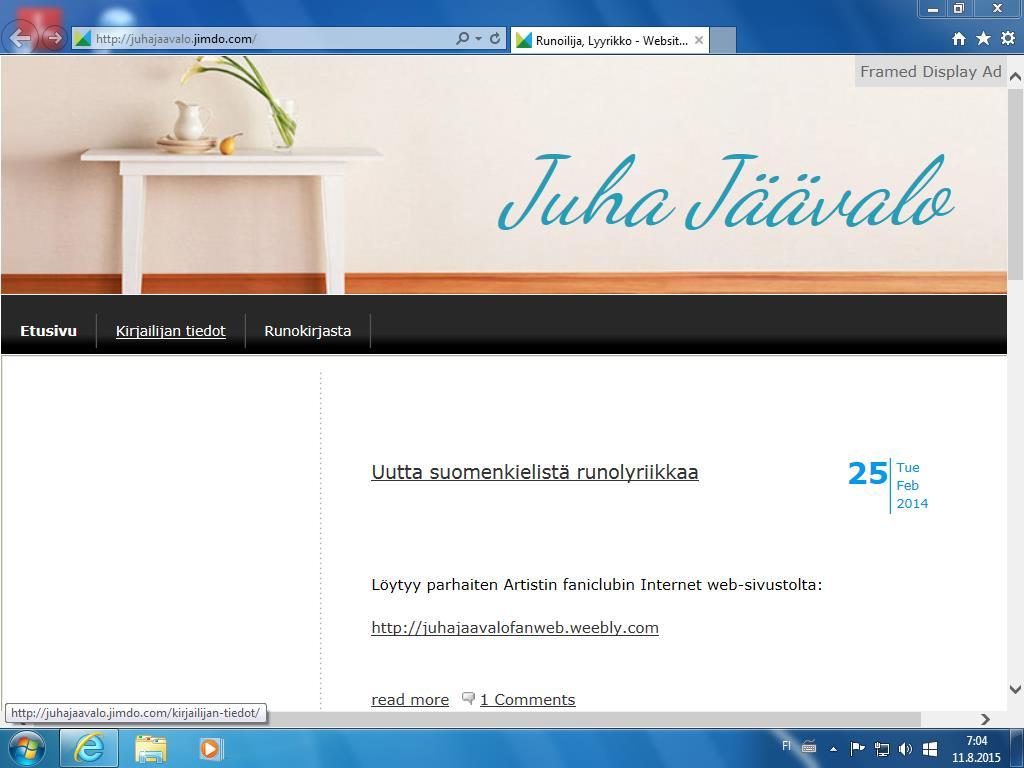
Task: Click the paragraph Löytyy parhaiten Artistin faniclubin
Action: coord(597,584)
